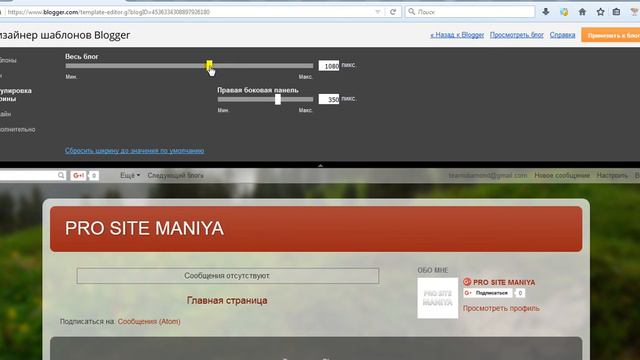
Task: Reset widths with Сбросить ширину link
Action: (x=134, y=151)
